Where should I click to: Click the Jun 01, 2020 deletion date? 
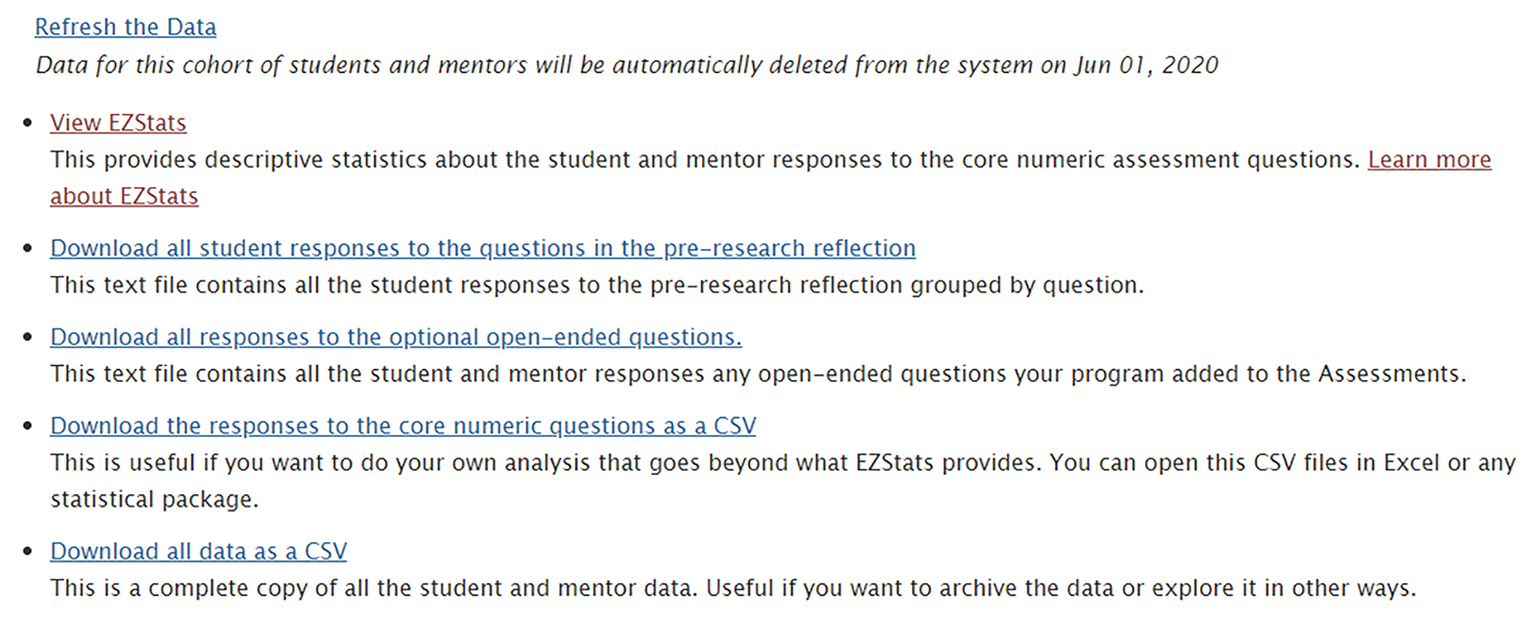pos(1150,66)
